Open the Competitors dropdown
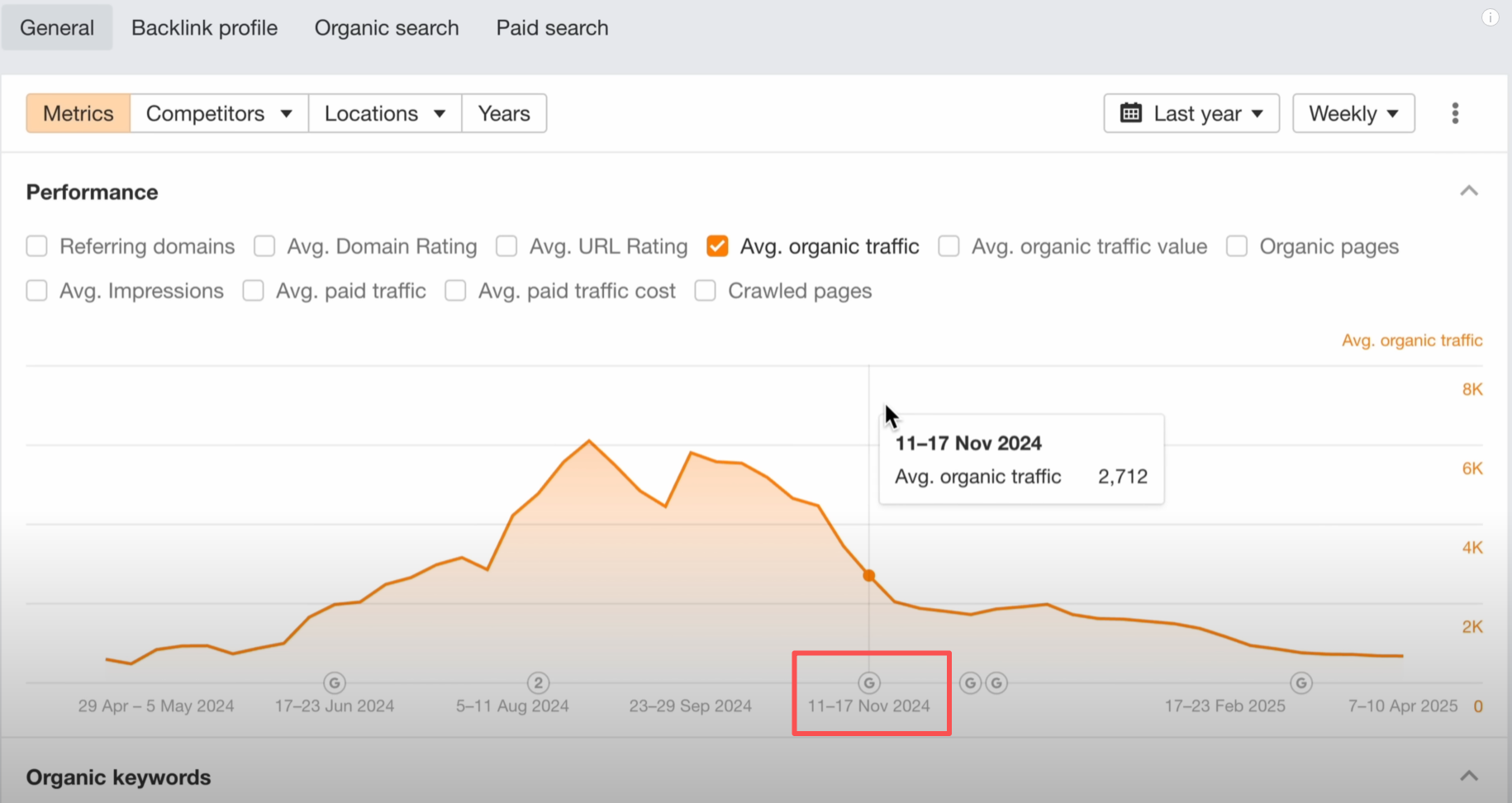The width and height of the screenshot is (1512, 803). pyautogui.click(x=219, y=113)
